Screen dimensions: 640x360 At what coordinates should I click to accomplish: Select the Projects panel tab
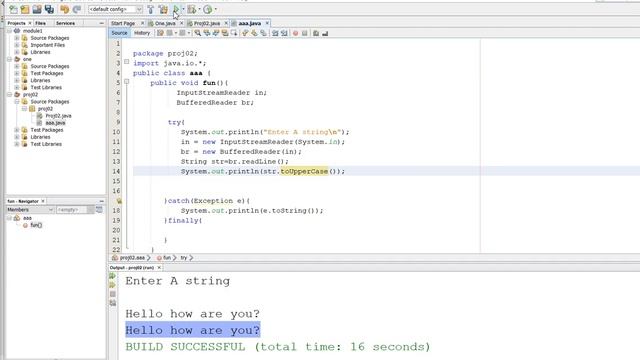pyautogui.click(x=16, y=23)
